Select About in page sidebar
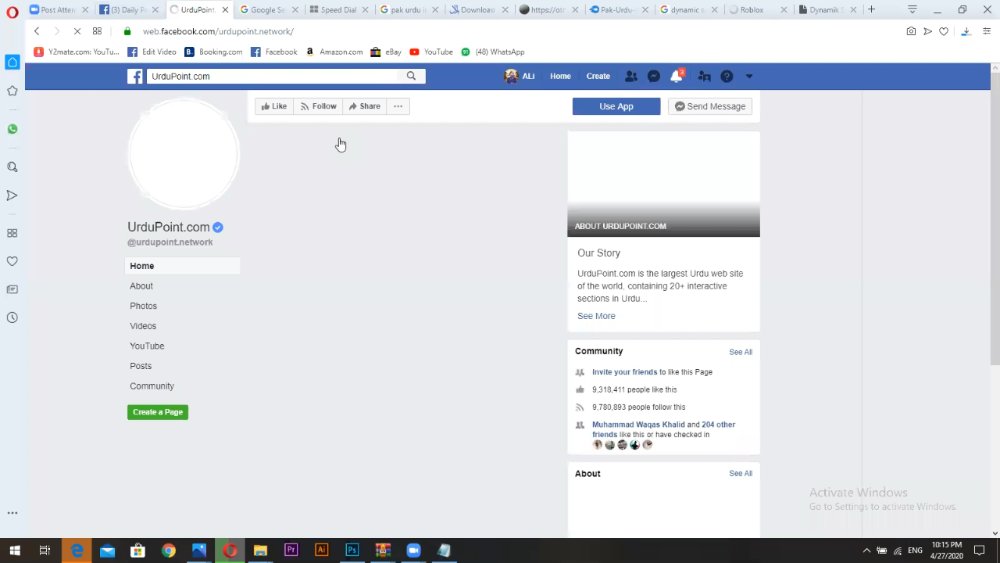This screenshot has height=563, width=1000. (141, 286)
